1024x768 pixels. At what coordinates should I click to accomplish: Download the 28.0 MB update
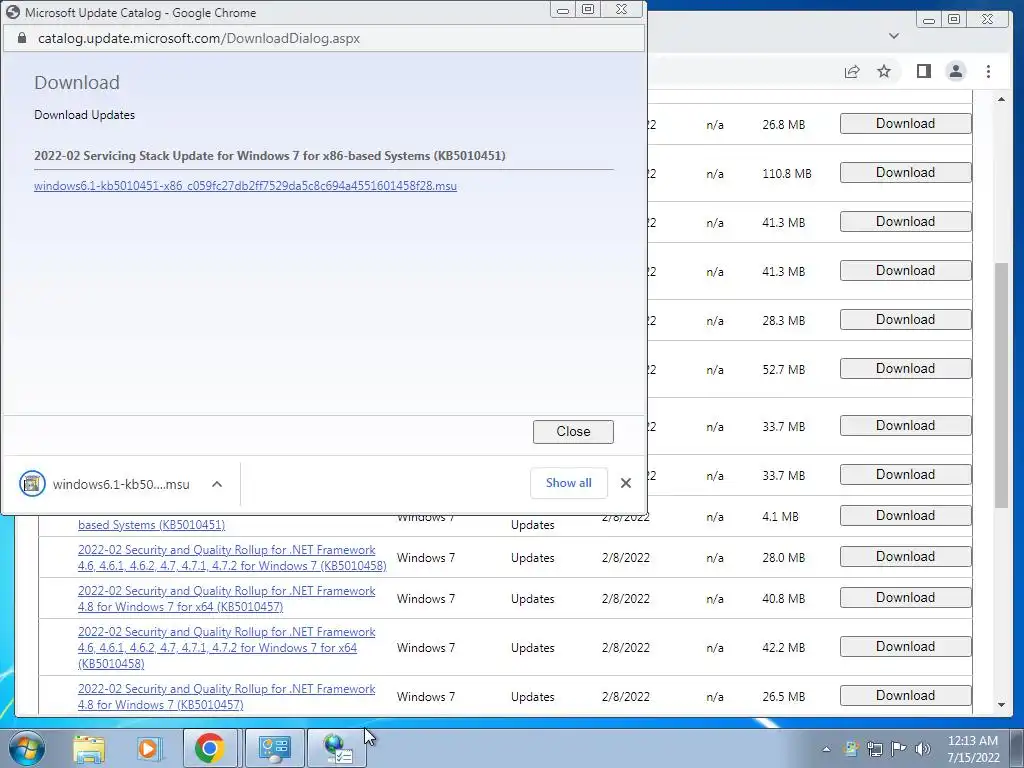(x=905, y=556)
